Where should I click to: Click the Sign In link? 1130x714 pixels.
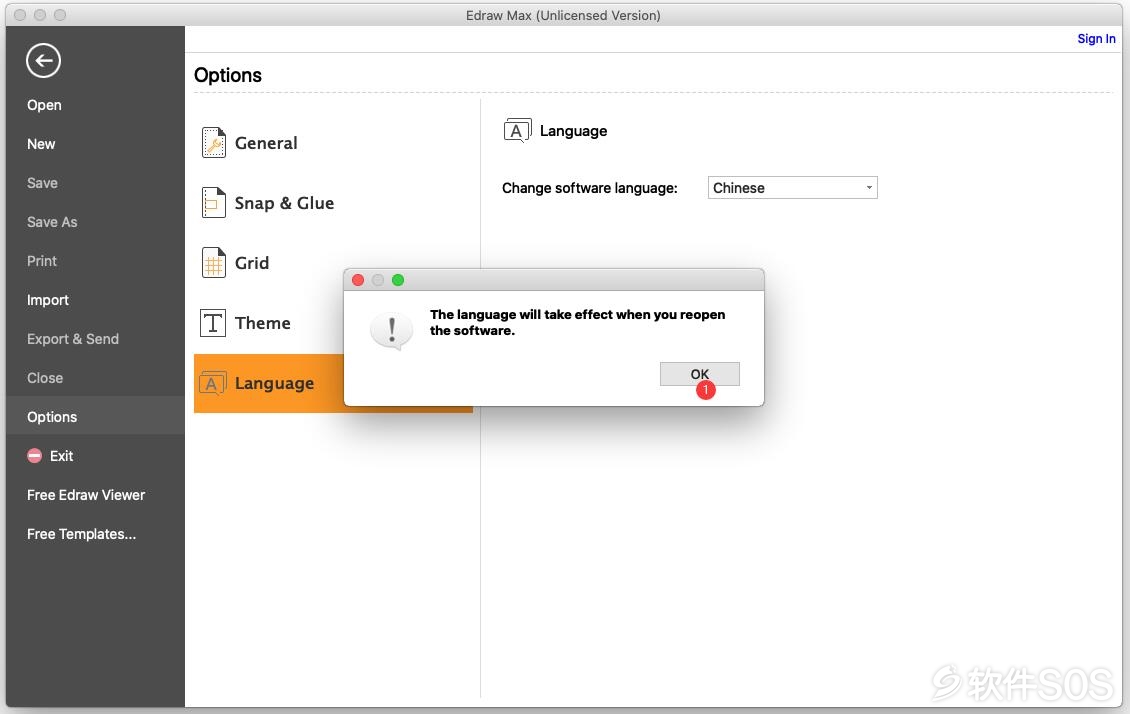[1096, 39]
